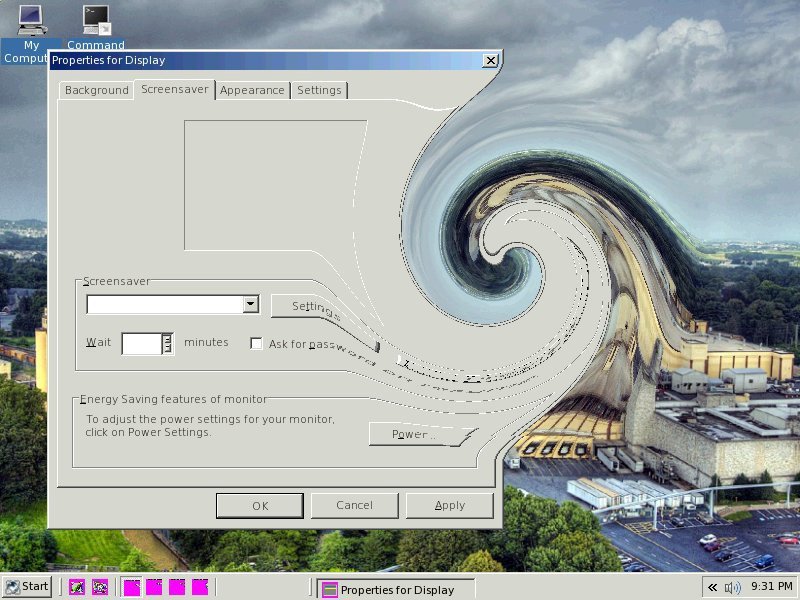Enable Ask for password checkbox

click(256, 344)
